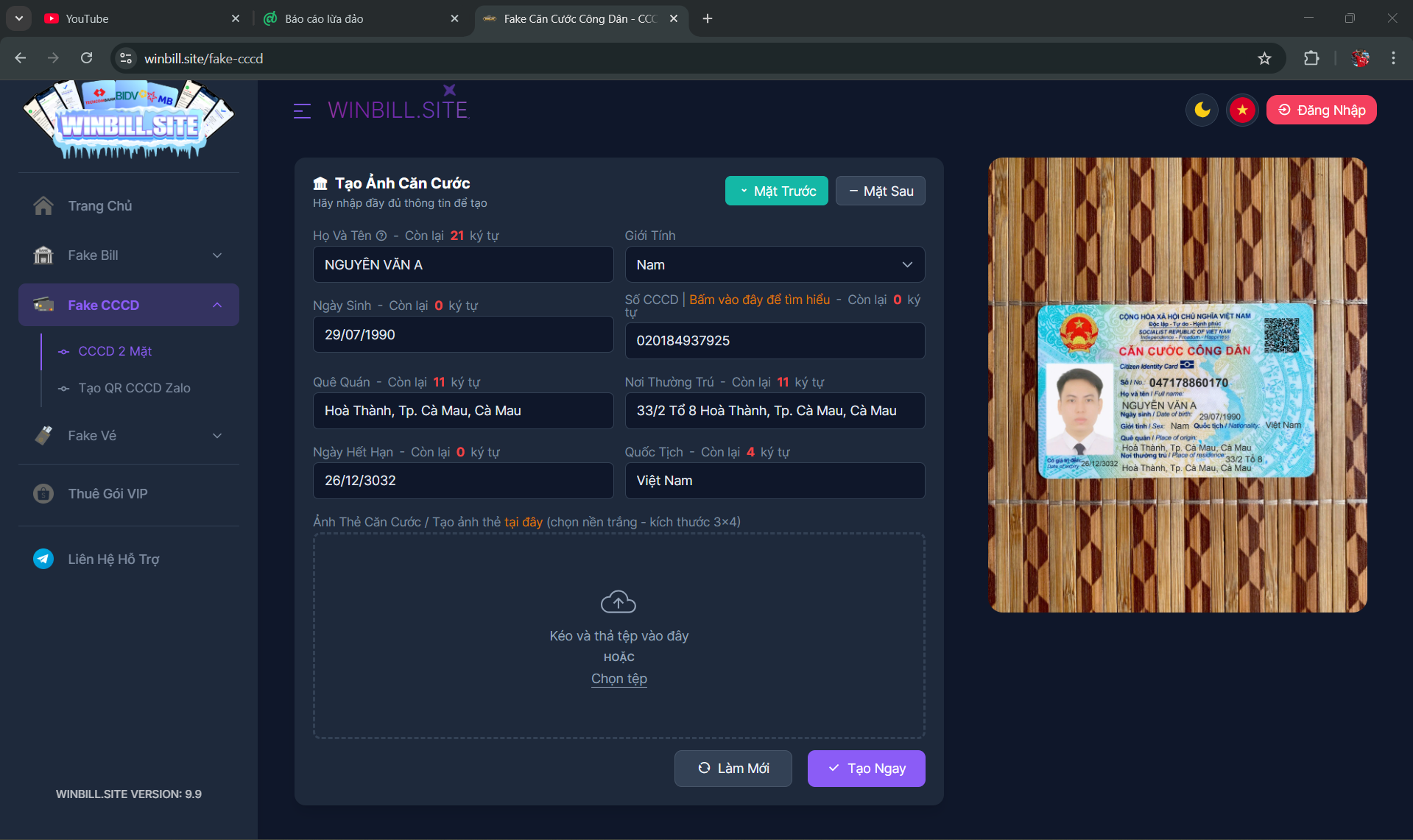Open the browser three-dot menu
The width and height of the screenshot is (1413, 840).
pos(1393,58)
